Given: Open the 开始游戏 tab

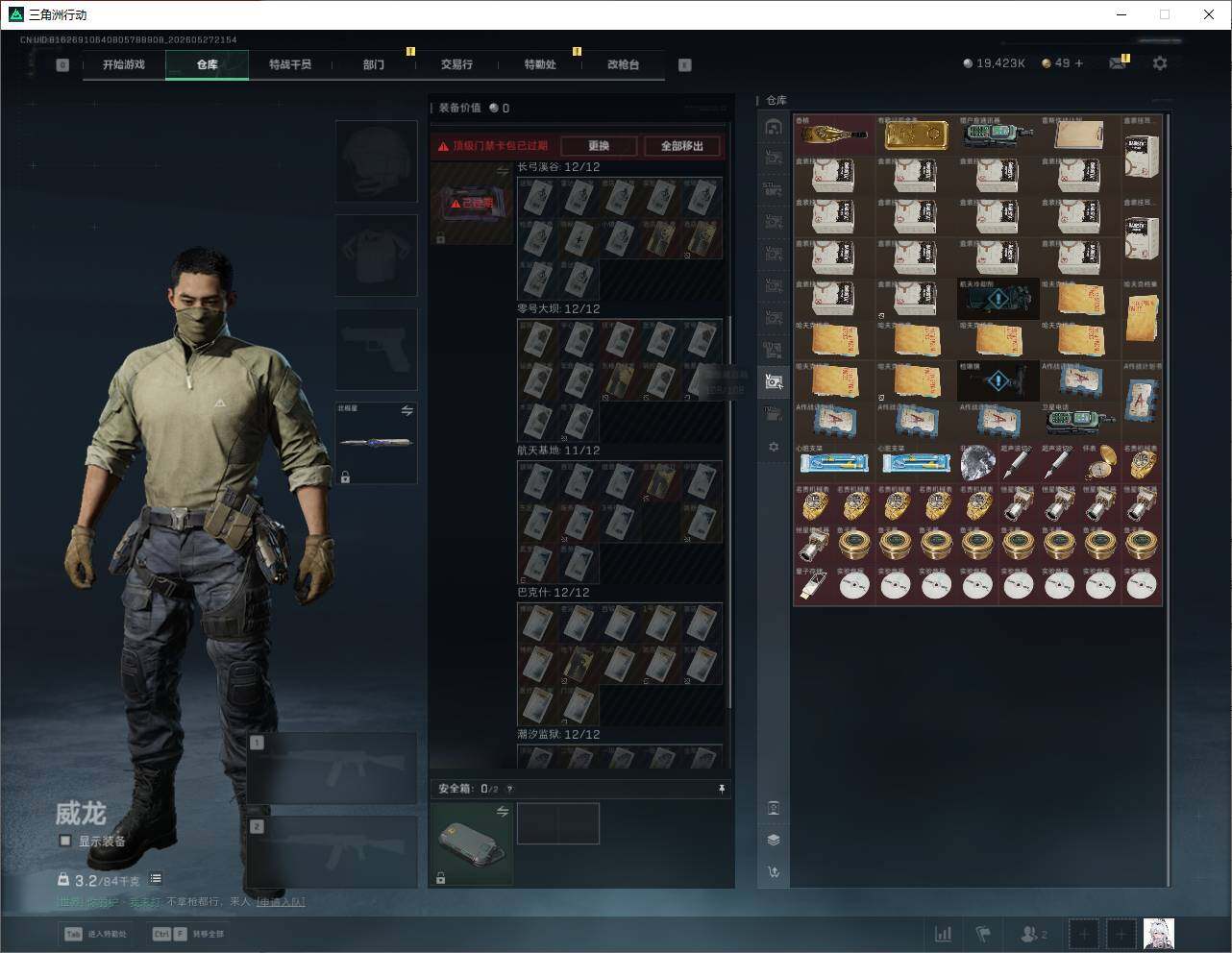Looking at the screenshot, I should tap(124, 64).
